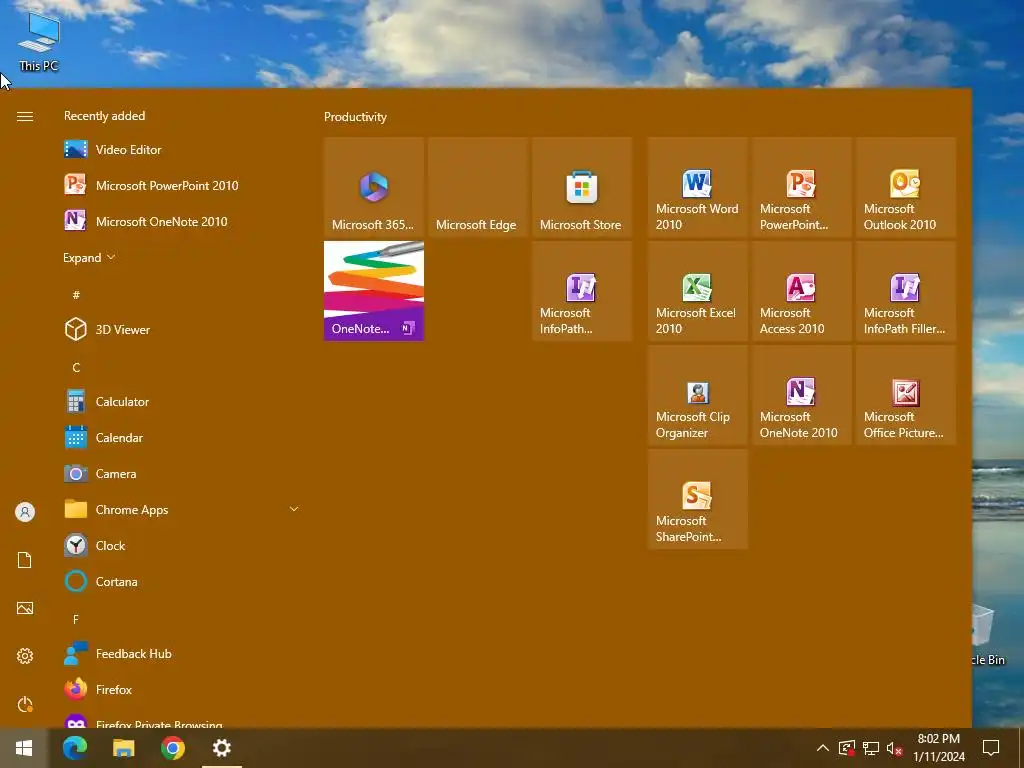Expand the Start menu hamburger button

25,116
